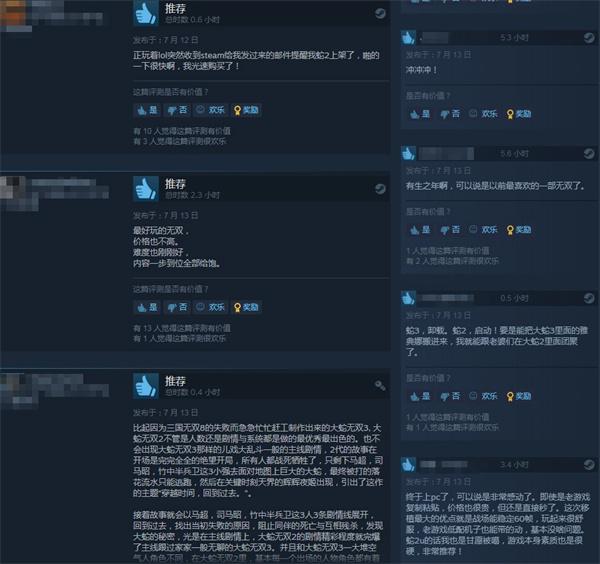This screenshot has height=564, width=600.
Task: Open the blurred avatar of the 2.3 小时 reviewer
Action: pos(19,193)
